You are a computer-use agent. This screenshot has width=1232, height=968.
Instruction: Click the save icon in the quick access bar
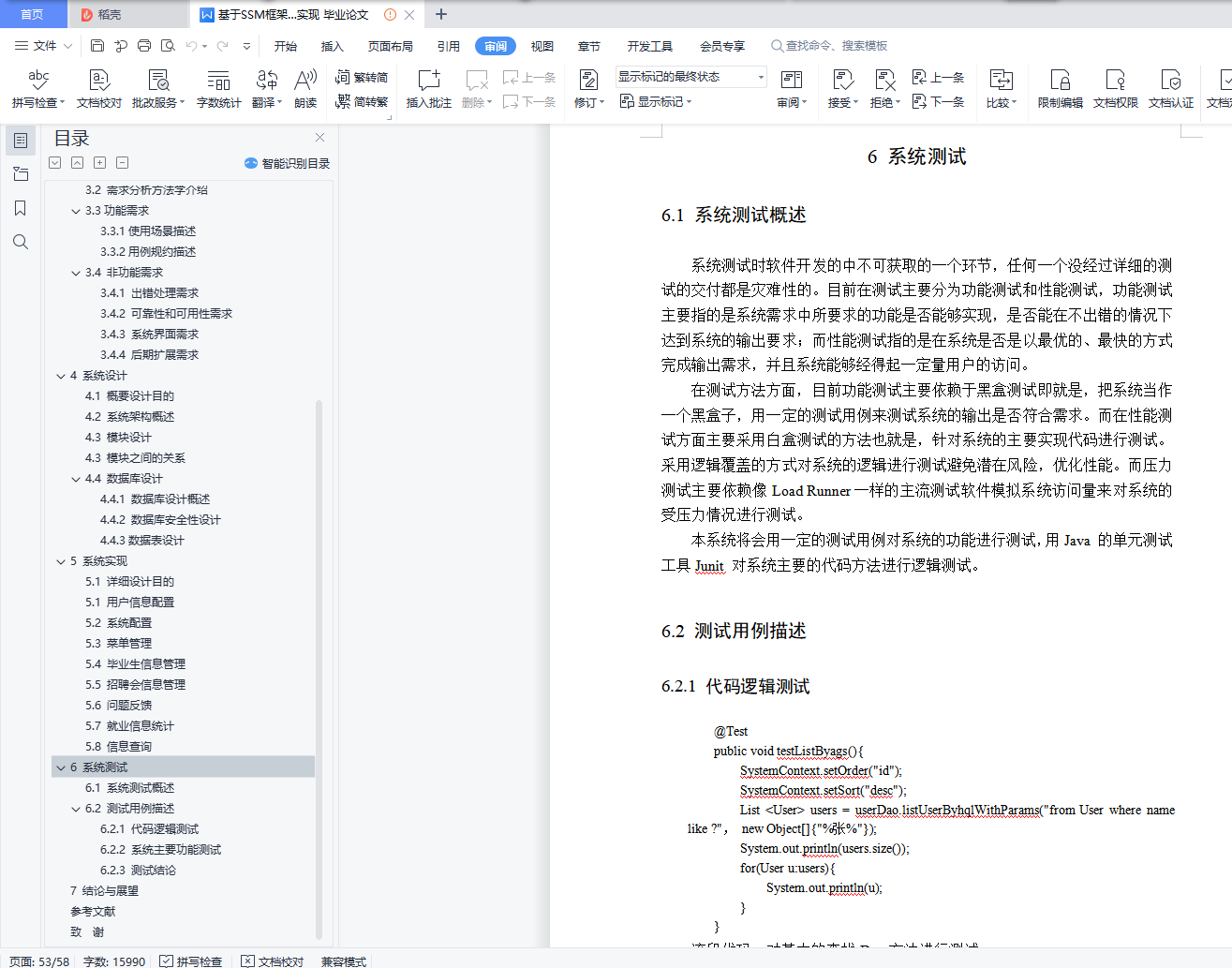(x=97, y=46)
